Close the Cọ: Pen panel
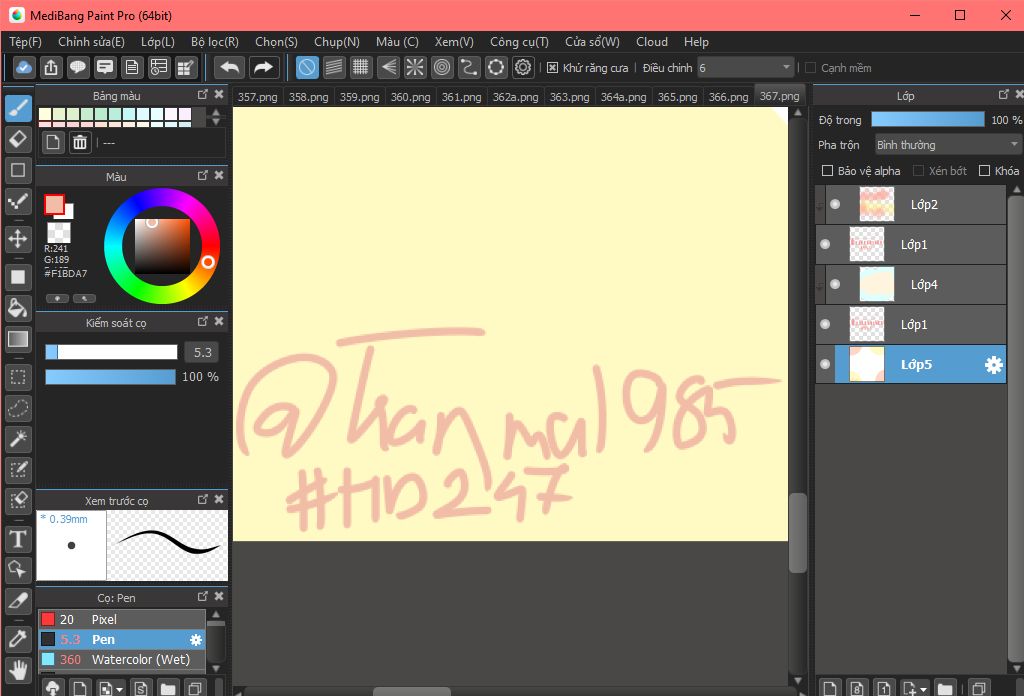Image resolution: width=1024 pixels, height=696 pixels. click(x=219, y=596)
